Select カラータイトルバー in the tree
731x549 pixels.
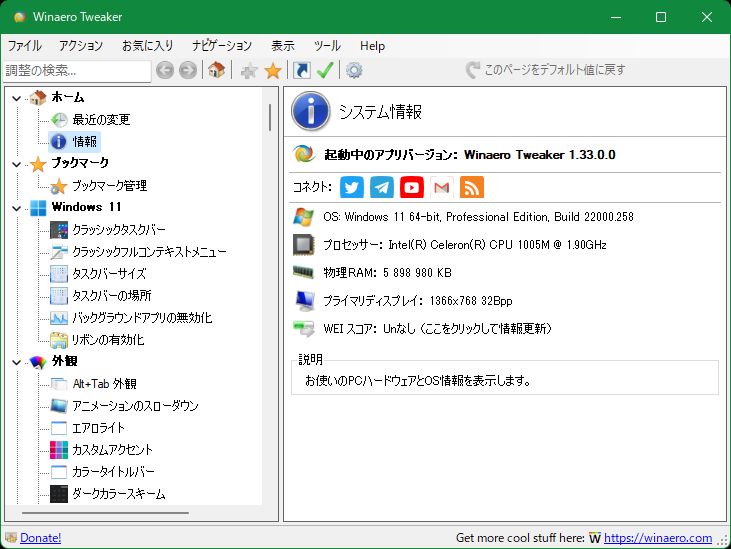click(x=113, y=472)
